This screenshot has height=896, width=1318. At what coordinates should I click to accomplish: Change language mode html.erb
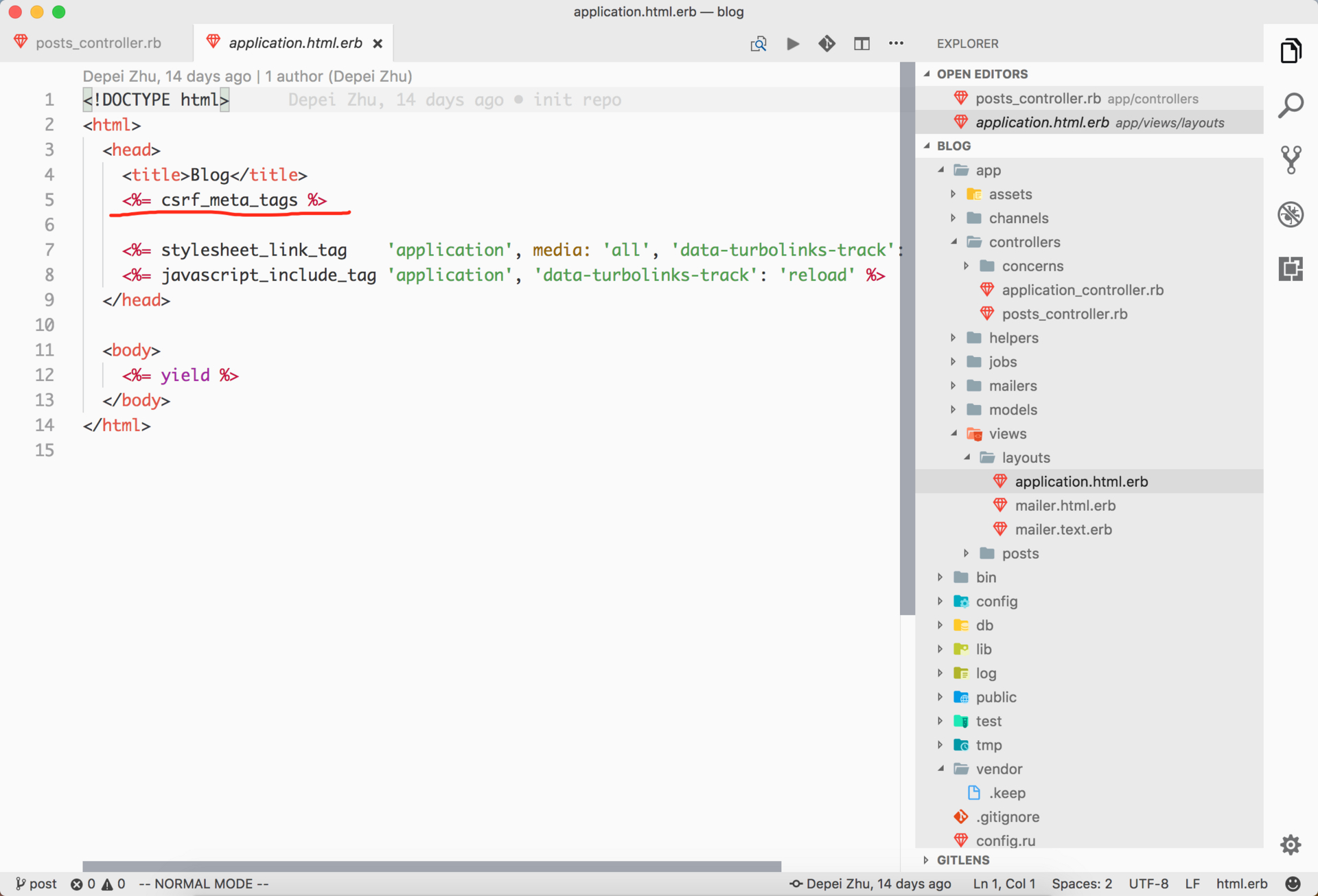coord(1242,884)
